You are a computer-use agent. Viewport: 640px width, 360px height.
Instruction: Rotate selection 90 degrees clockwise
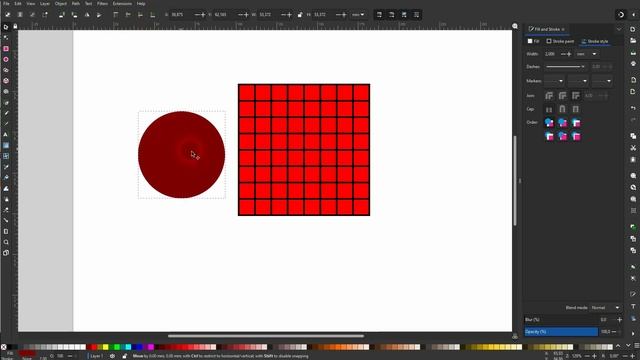[74, 15]
